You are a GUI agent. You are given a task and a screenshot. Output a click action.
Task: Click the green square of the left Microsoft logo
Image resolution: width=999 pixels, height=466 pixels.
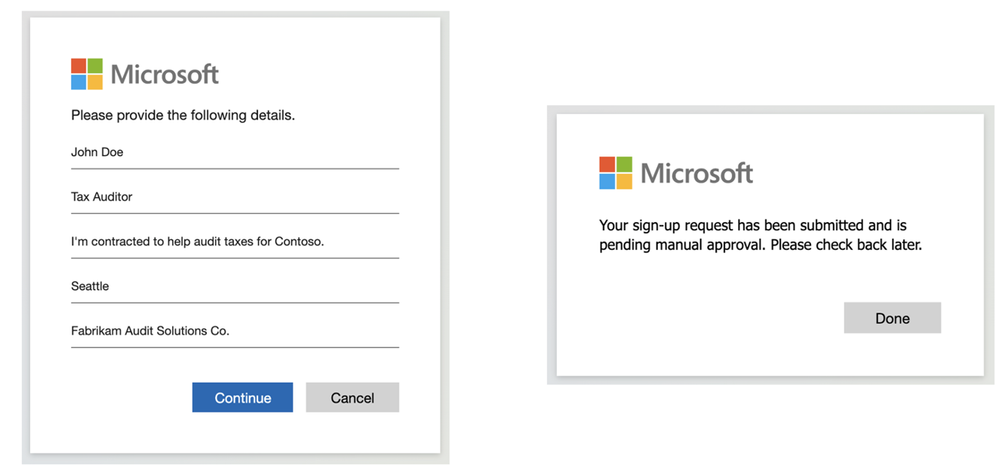tap(95, 66)
